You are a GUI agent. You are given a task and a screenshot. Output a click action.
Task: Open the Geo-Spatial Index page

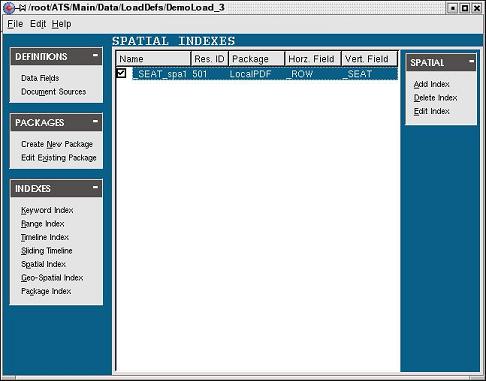[52, 278]
